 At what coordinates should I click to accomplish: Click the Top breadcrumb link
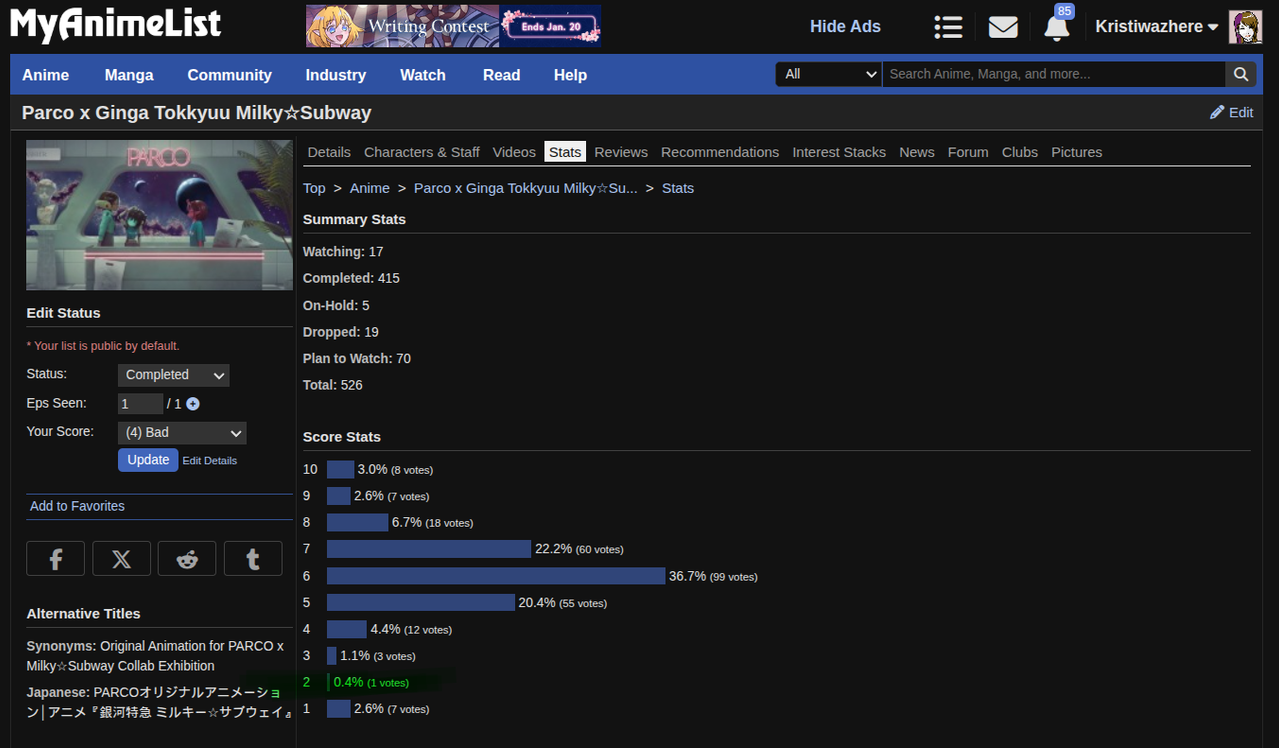coord(314,188)
